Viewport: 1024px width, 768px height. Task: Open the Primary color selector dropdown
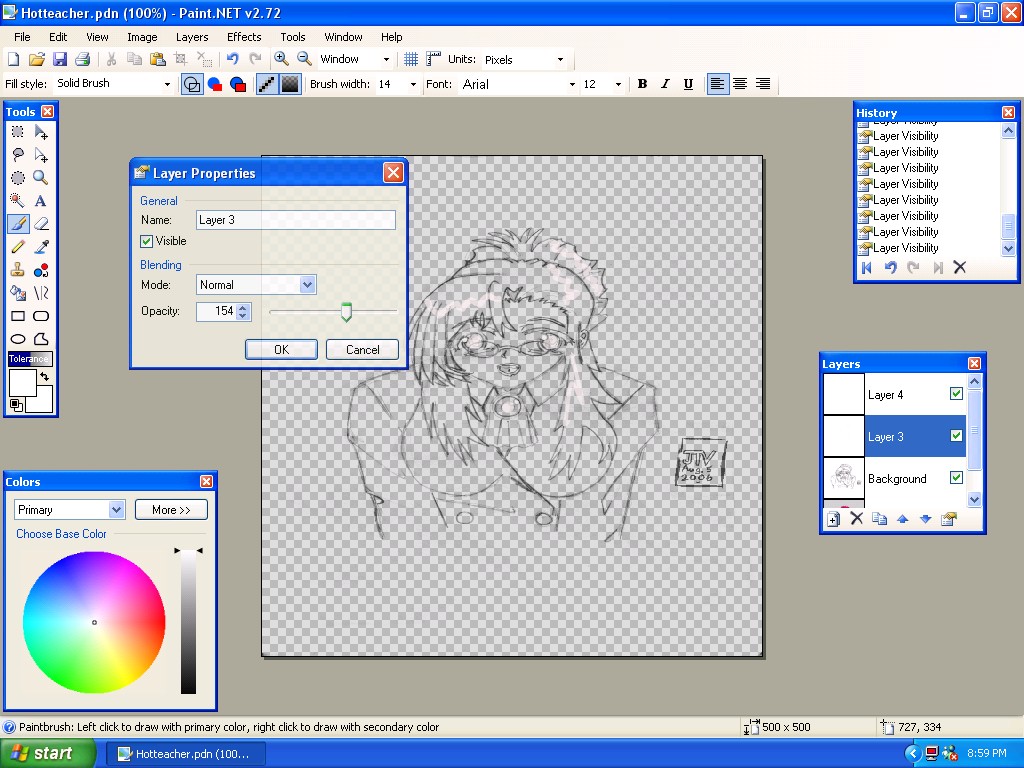pyautogui.click(x=116, y=509)
